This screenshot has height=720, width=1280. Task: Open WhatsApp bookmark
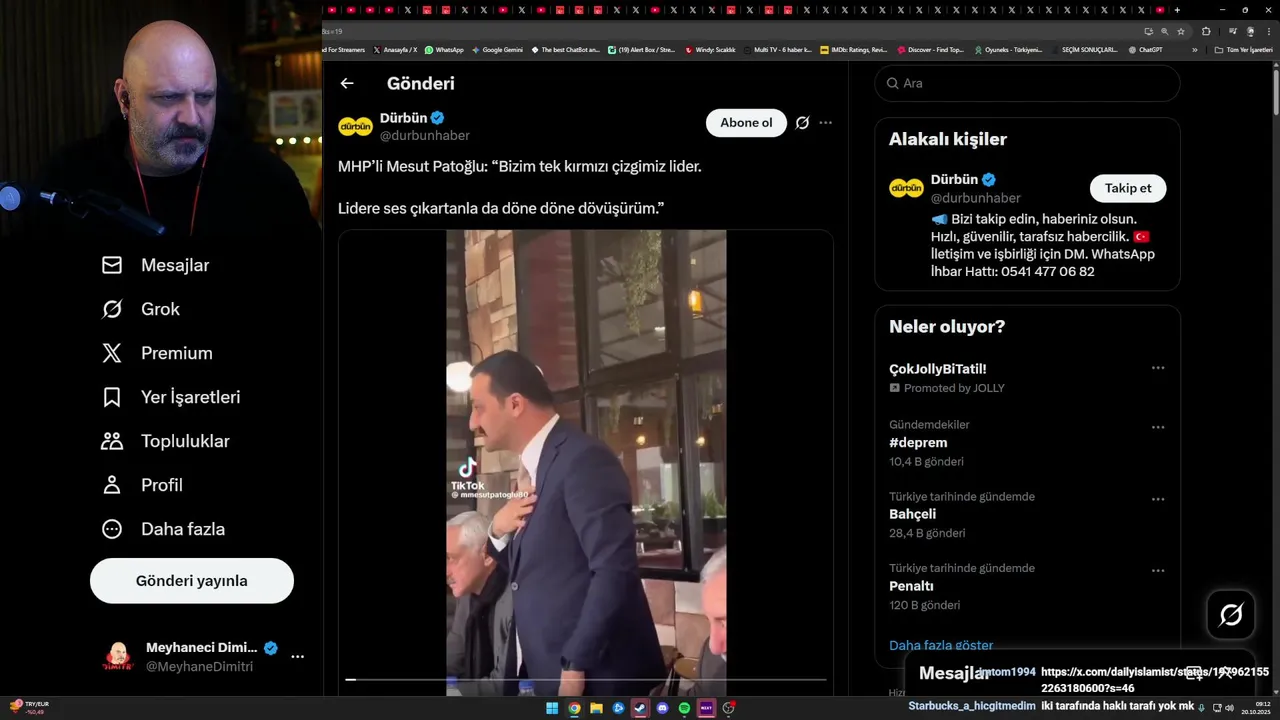[444, 50]
